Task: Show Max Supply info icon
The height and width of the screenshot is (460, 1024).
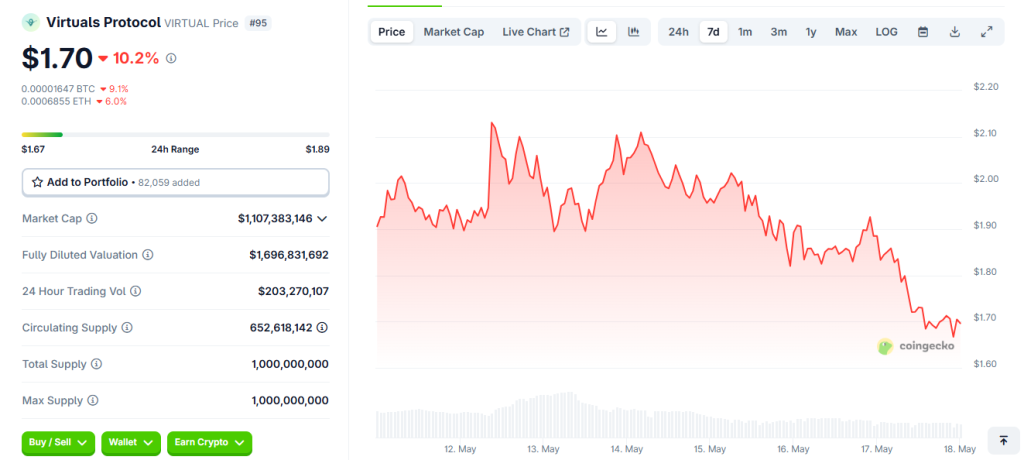Action: 93,401
